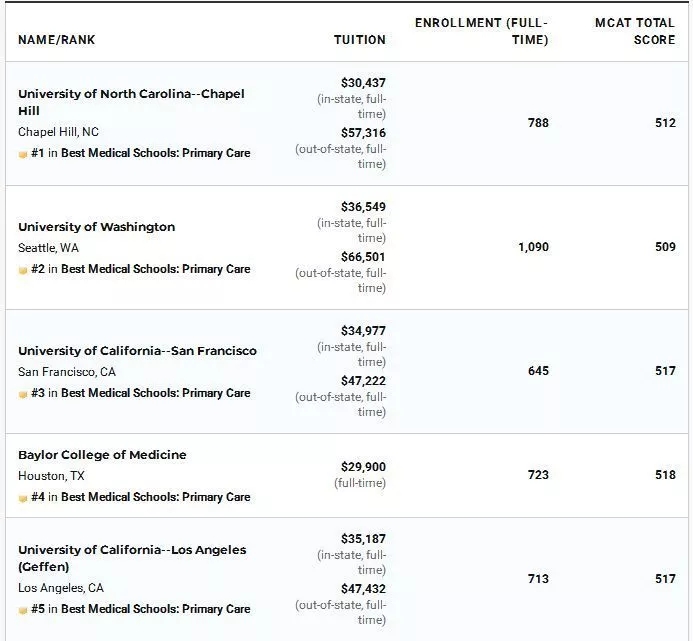Screen dimensions: 693x641
Task: Click the #3 ranking badge icon
Action: pyautogui.click(x=23, y=394)
